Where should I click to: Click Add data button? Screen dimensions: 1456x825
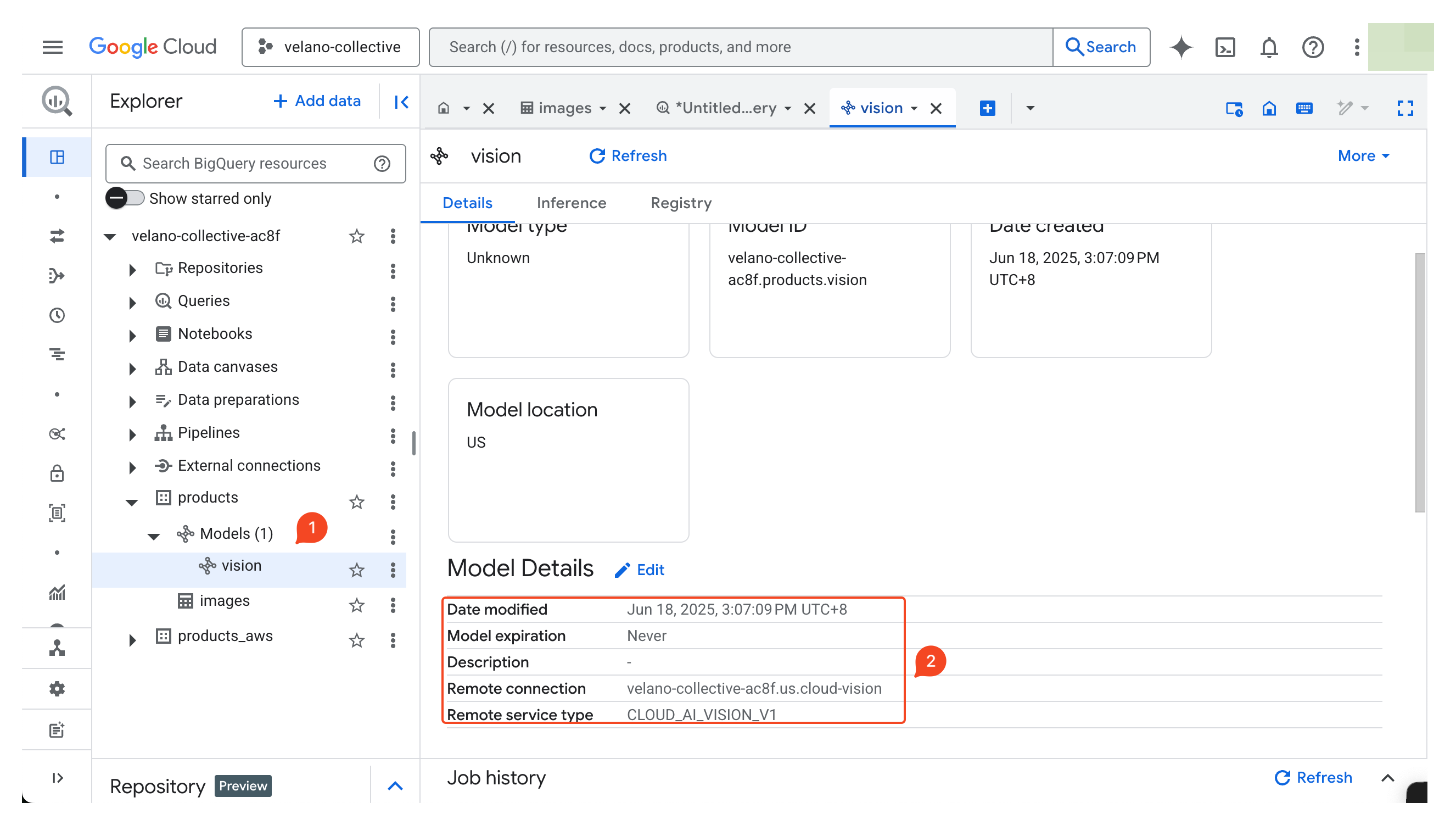(317, 101)
